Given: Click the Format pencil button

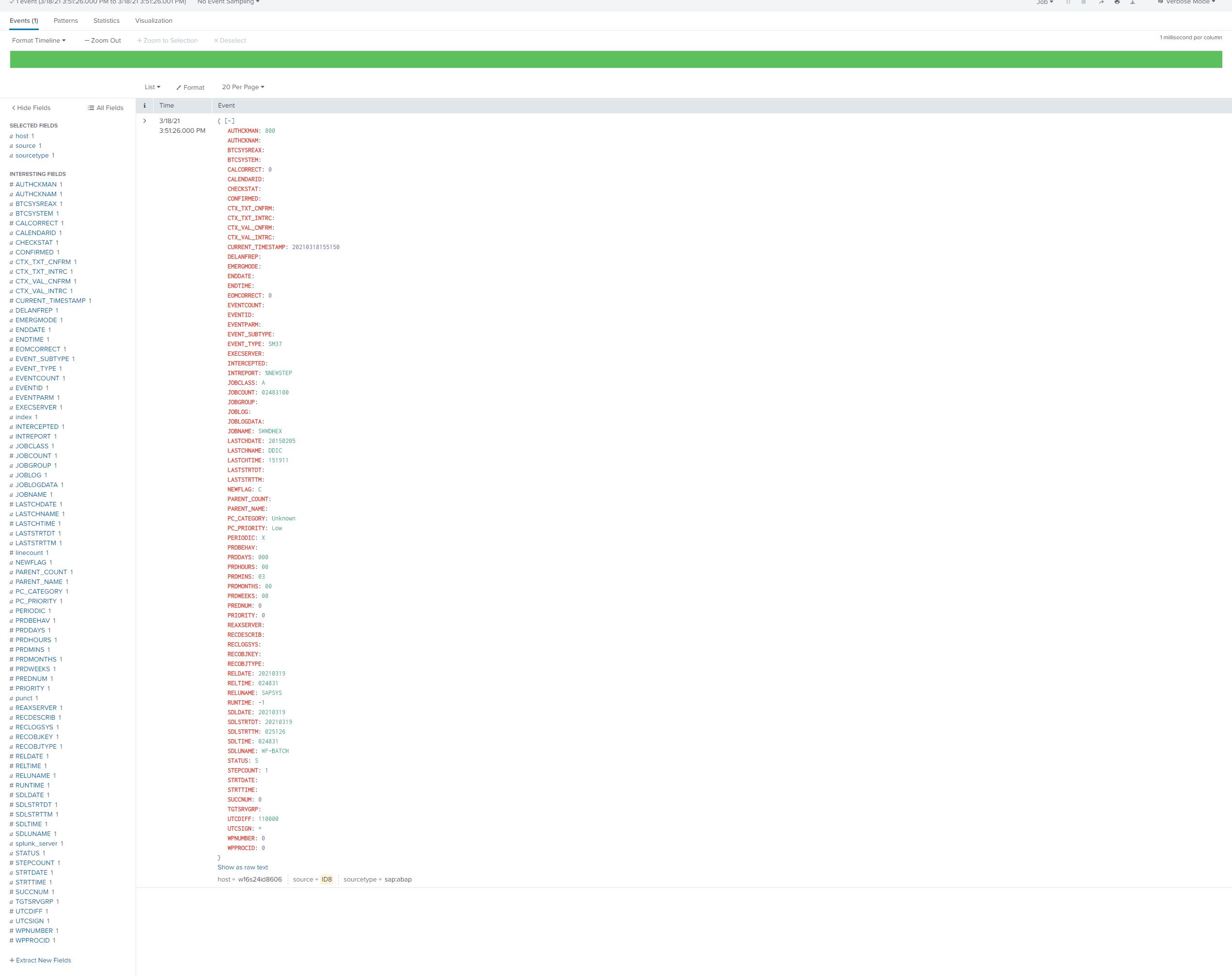Looking at the screenshot, I should tap(190, 87).
